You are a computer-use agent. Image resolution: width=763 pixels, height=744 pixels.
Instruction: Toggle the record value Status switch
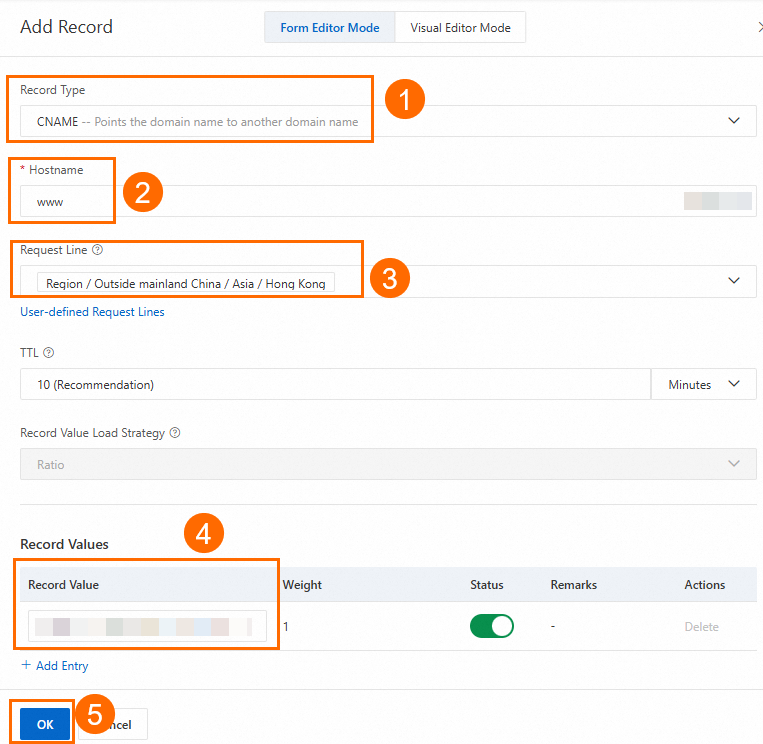pos(491,626)
